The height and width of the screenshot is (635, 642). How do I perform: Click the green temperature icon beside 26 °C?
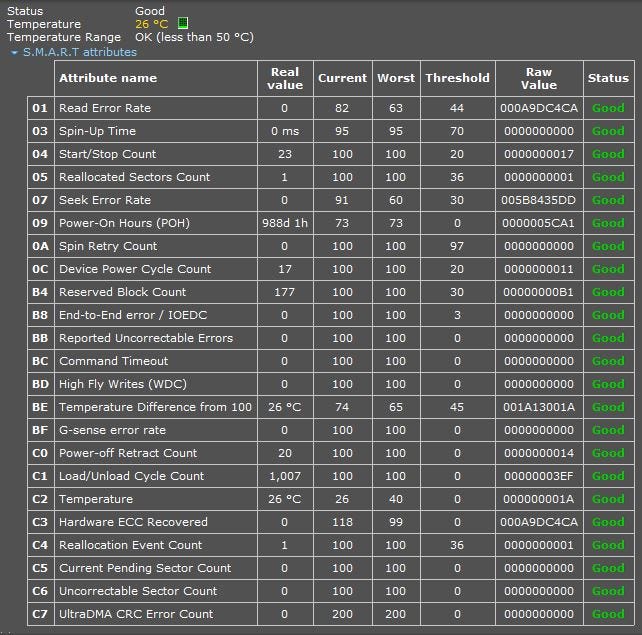(183, 23)
